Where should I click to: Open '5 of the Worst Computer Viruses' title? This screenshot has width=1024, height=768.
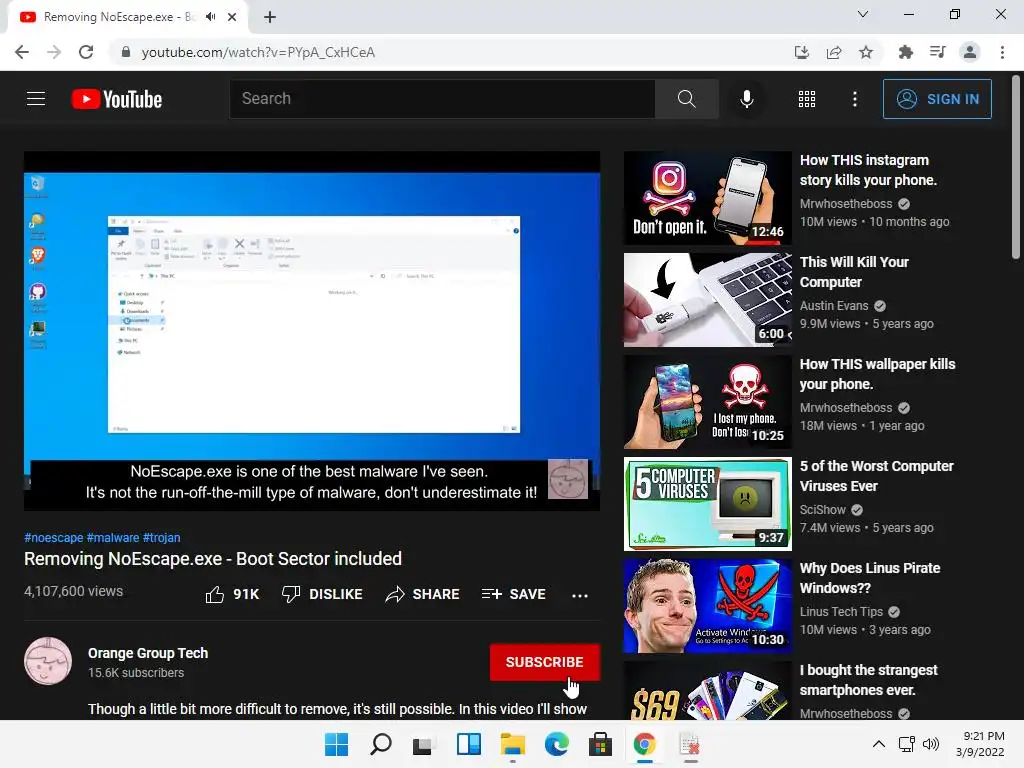coord(876,476)
